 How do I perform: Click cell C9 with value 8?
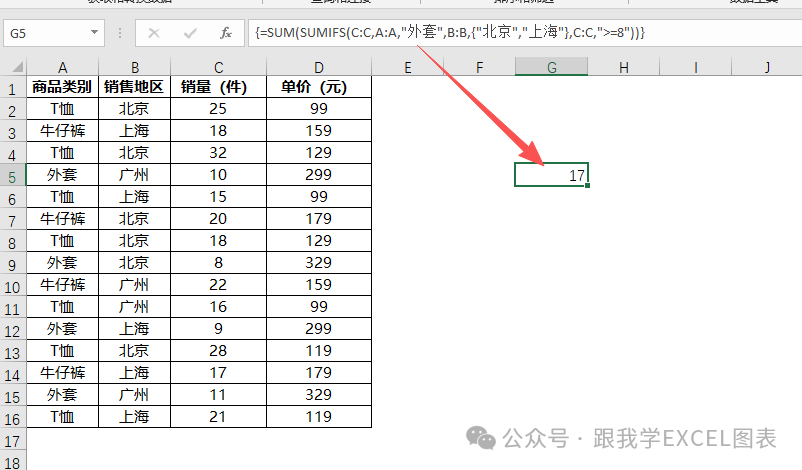tap(218, 263)
